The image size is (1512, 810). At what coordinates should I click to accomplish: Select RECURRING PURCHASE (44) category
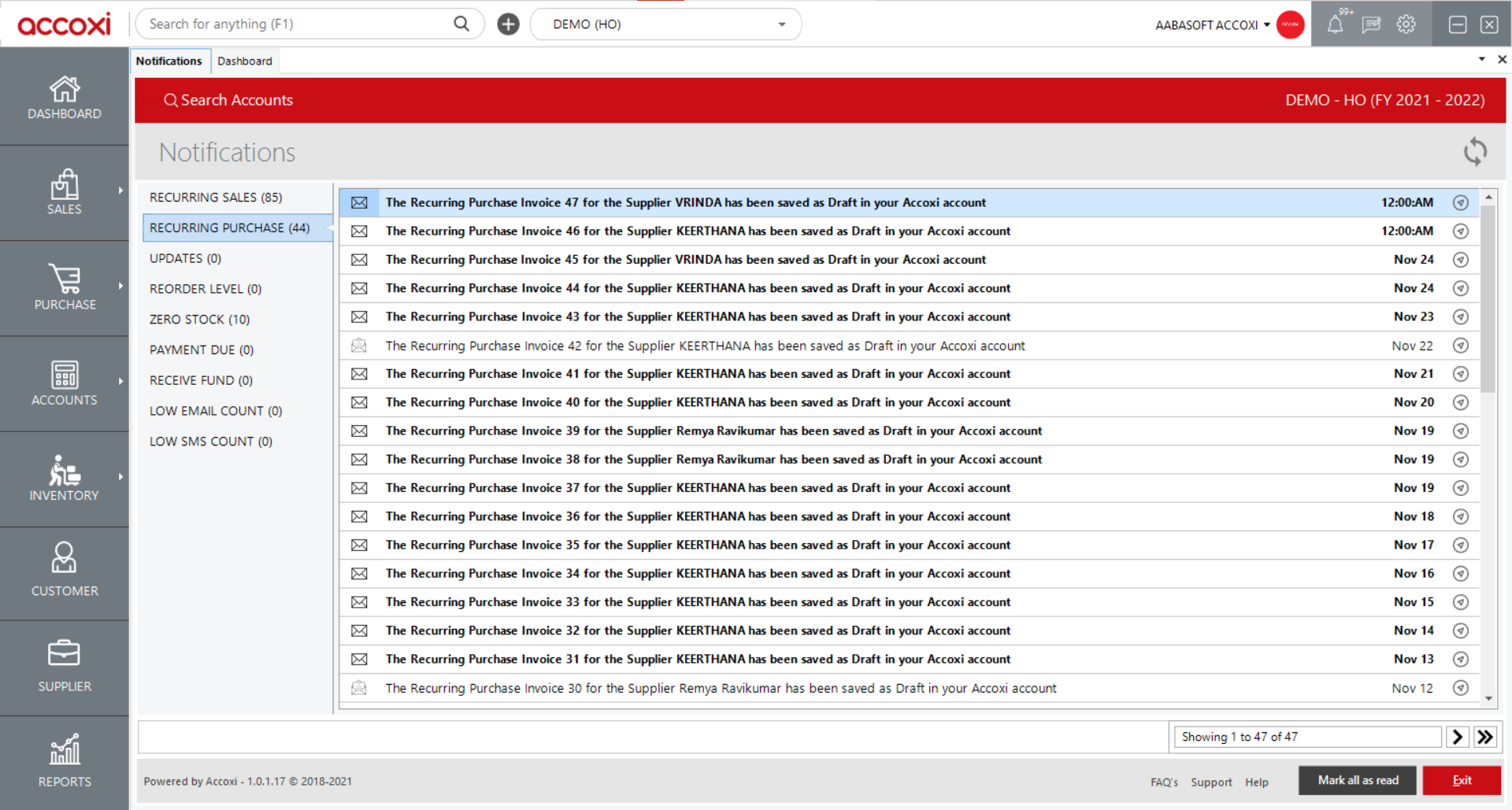[x=236, y=228]
